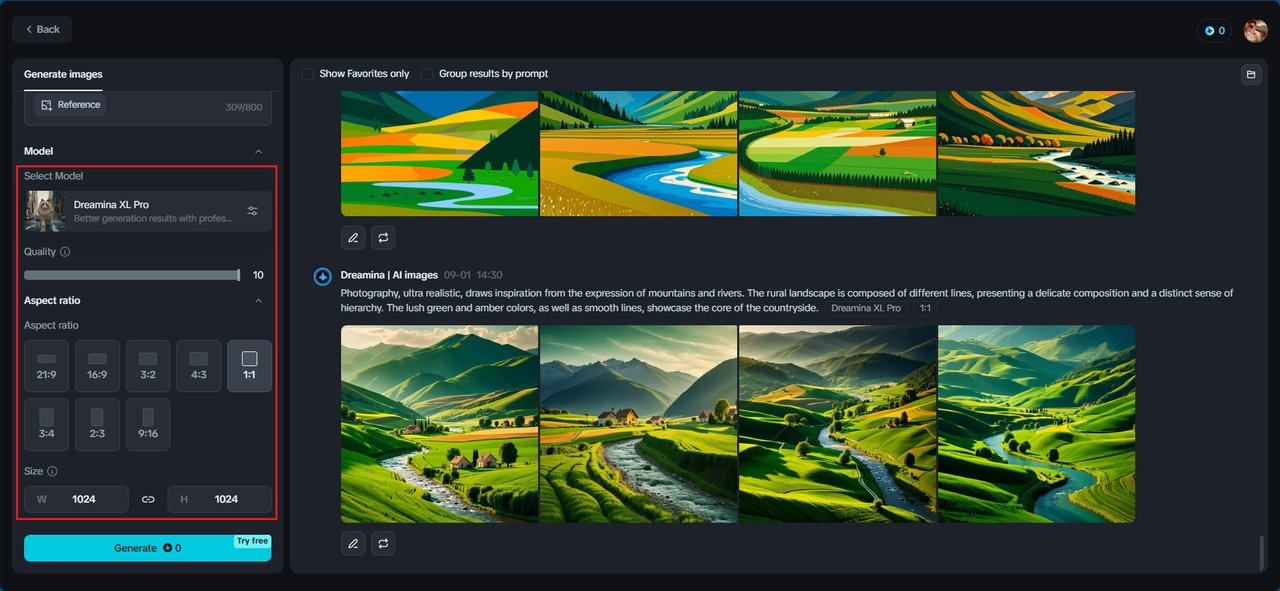
Task: Click the 309/800 character counter
Action: [244, 108]
